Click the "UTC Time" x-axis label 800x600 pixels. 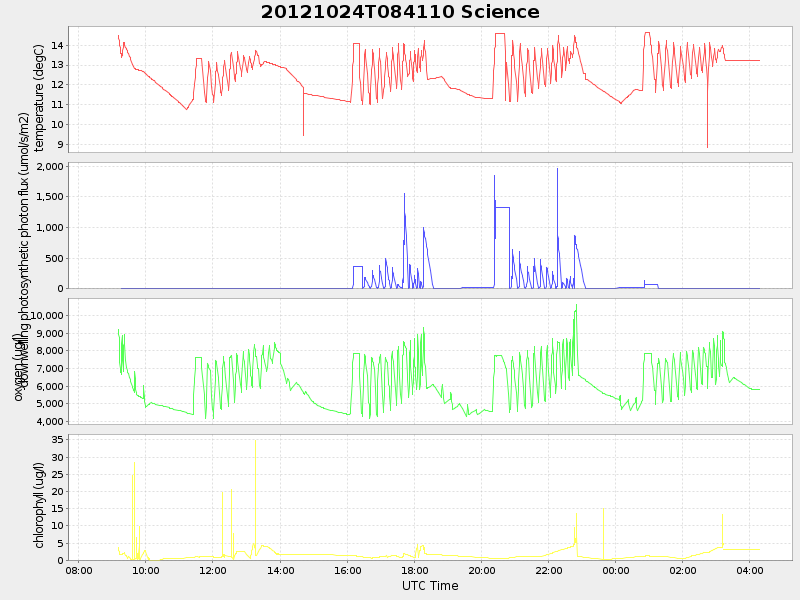(430, 586)
